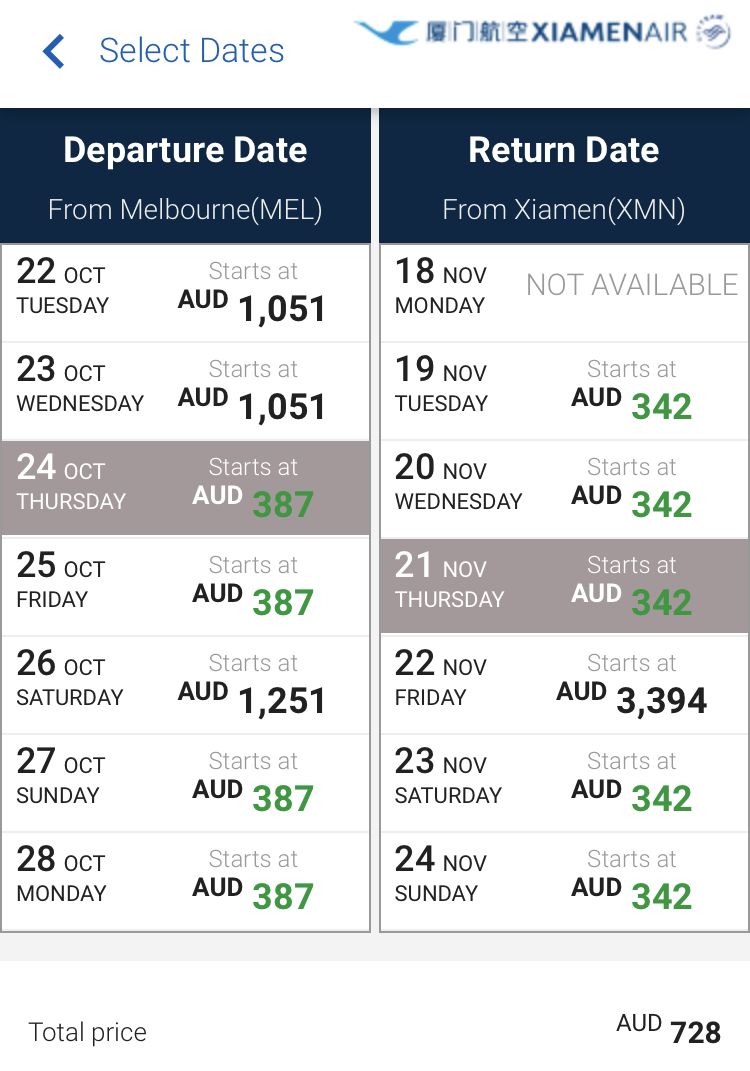
Task: Go back via Select Dates title
Action: click(191, 51)
